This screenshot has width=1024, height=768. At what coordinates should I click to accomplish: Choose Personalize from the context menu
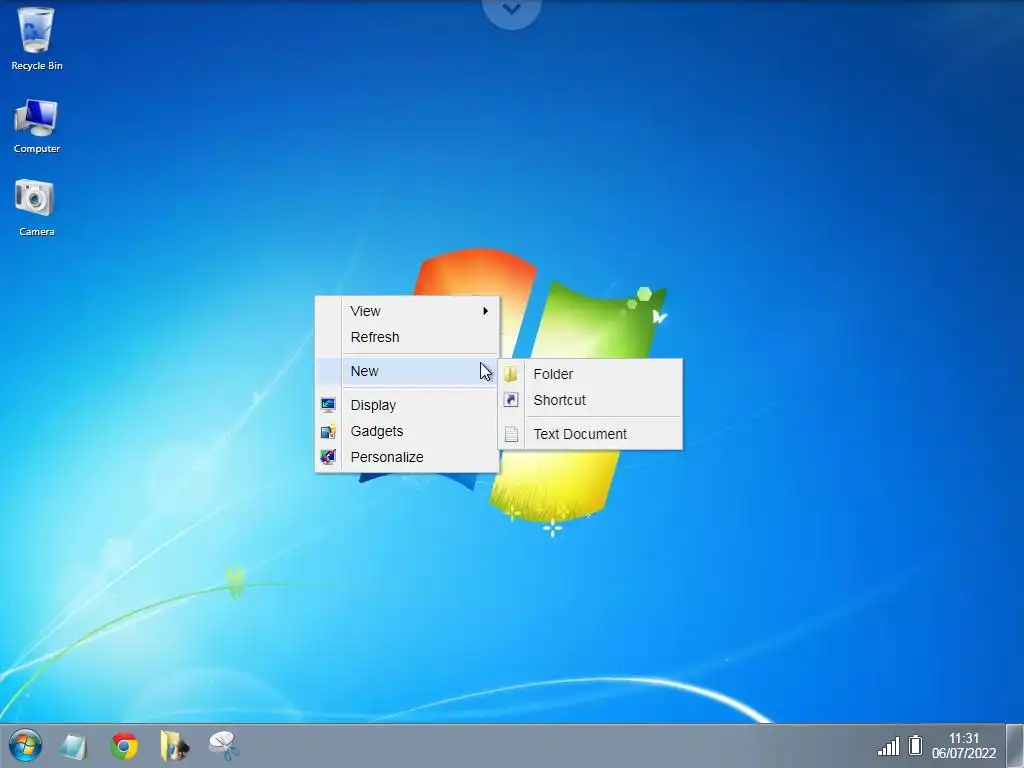coord(407,457)
